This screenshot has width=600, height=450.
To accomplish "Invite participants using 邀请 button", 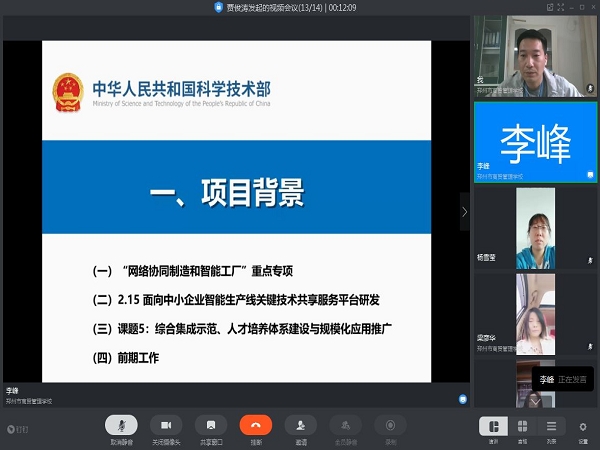I will [x=301, y=425].
